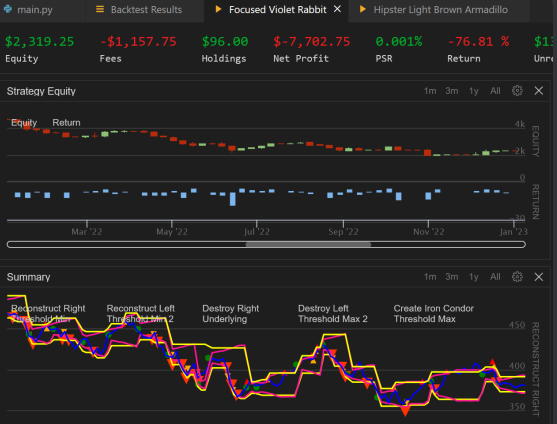Click the $-7,702.75 Net Profit value
This screenshot has height=424, width=557.
(312, 42)
